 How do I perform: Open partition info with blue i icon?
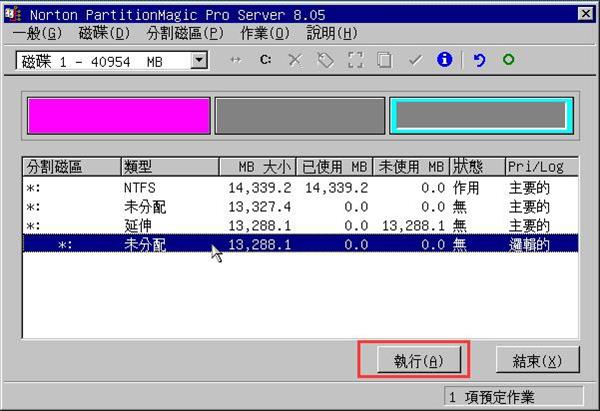(x=444, y=60)
